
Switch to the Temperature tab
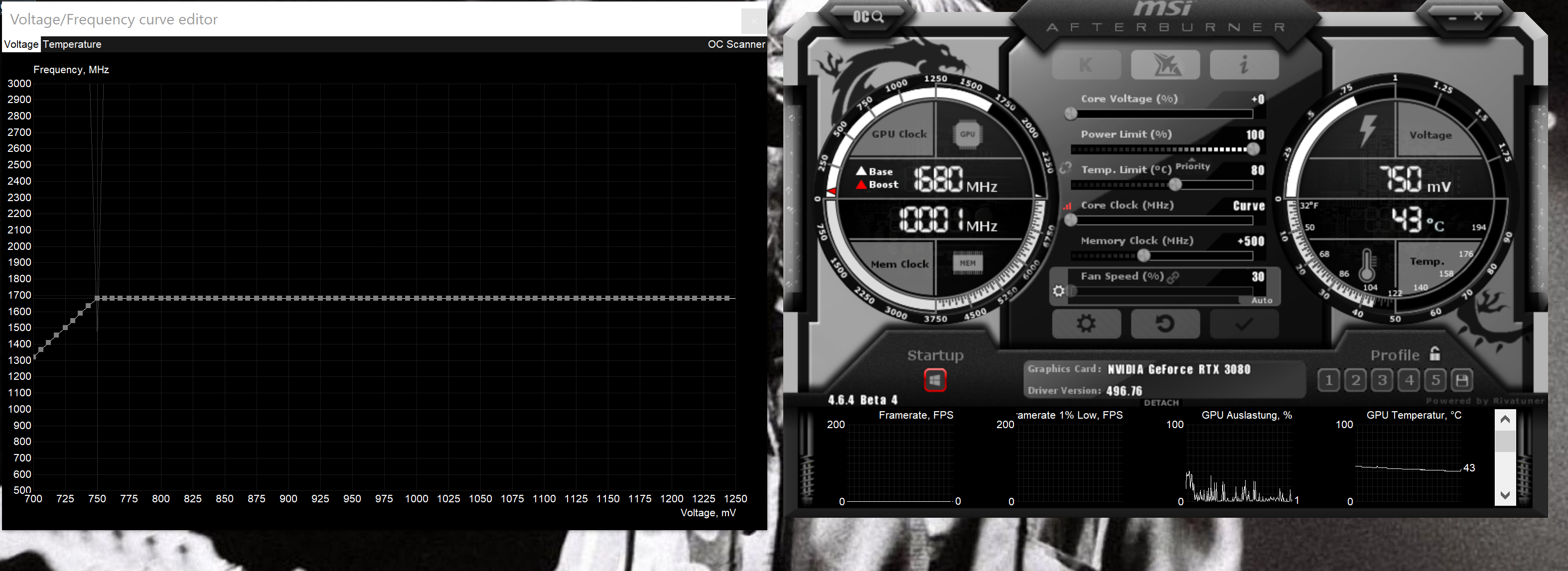point(72,44)
